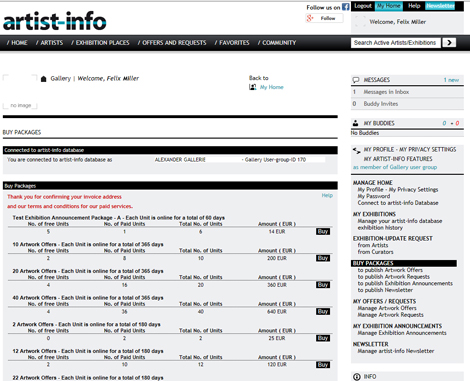Viewport: 470px width, 381px height.
Task: Click the Info circle icon
Action: click(x=357, y=377)
